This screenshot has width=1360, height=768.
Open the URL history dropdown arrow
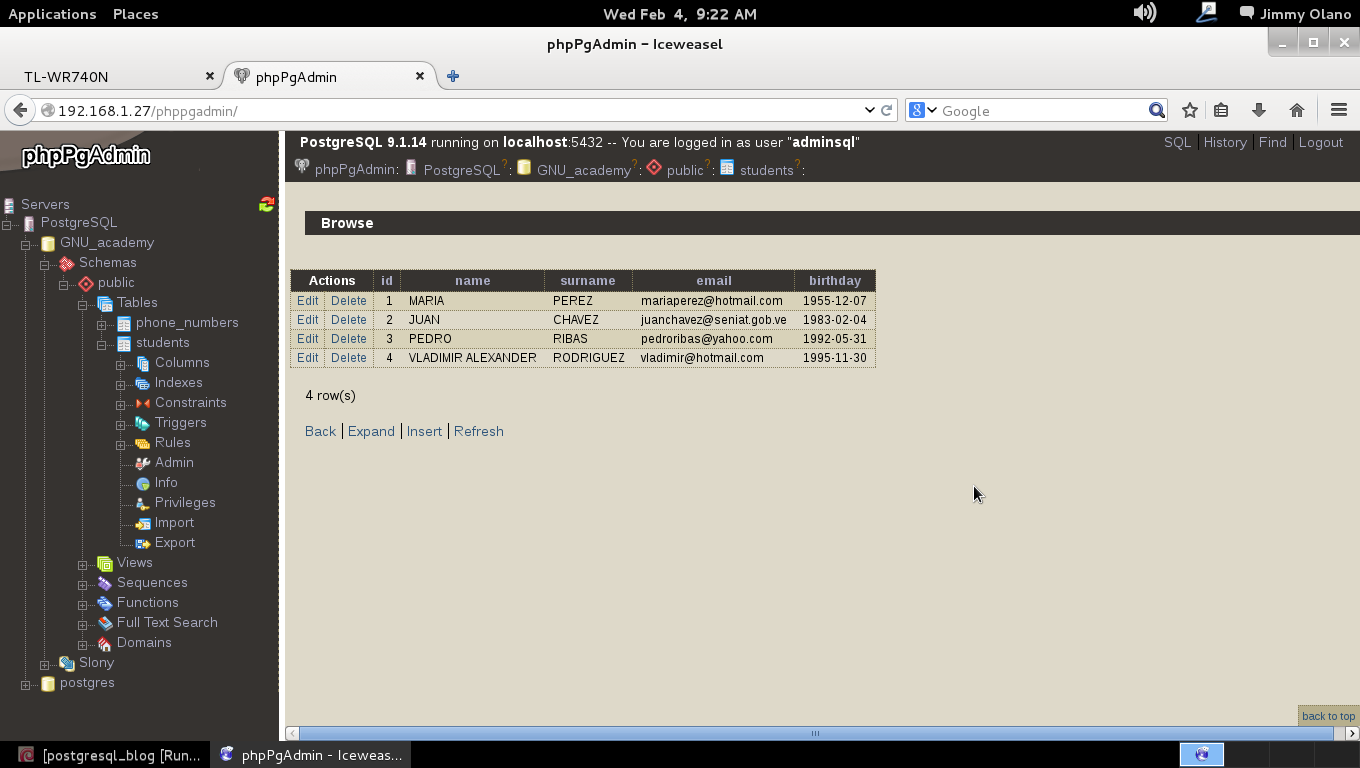pos(869,111)
